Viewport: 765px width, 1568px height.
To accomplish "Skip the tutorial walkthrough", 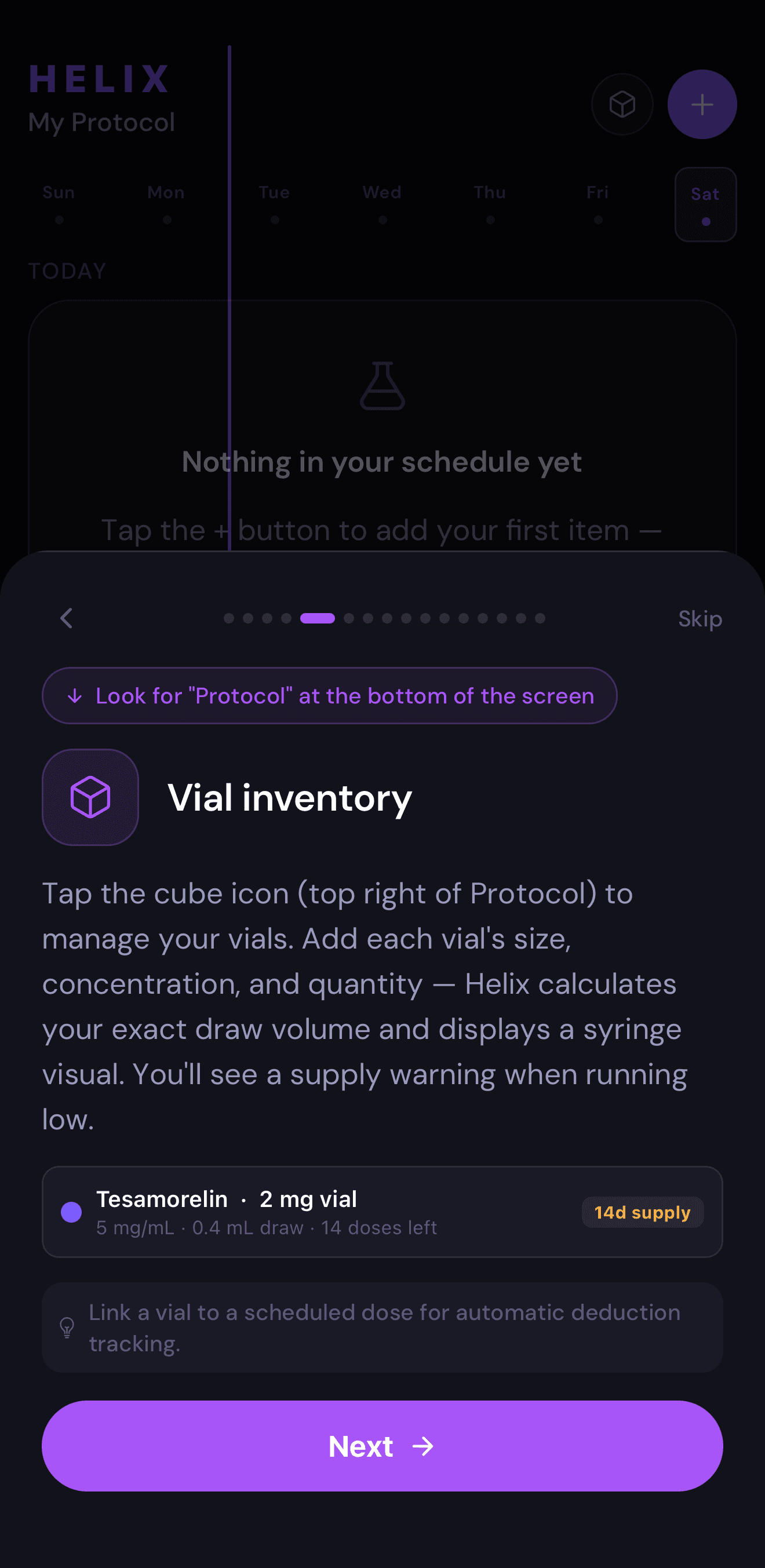I will click(x=700, y=618).
